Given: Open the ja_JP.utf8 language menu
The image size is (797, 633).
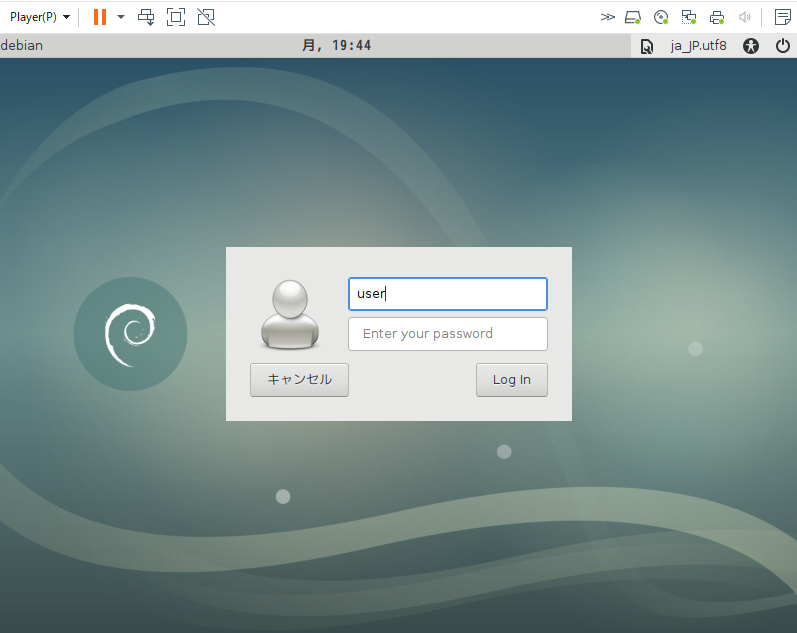Looking at the screenshot, I should pyautogui.click(x=698, y=46).
